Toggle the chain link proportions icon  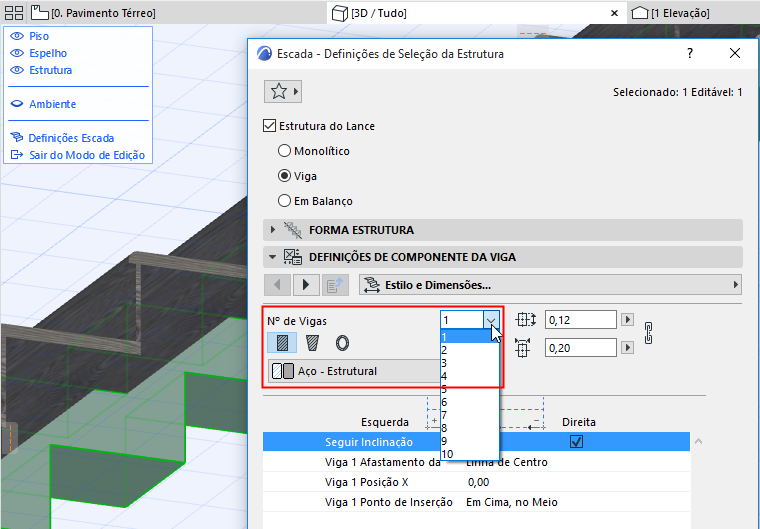pyautogui.click(x=649, y=334)
